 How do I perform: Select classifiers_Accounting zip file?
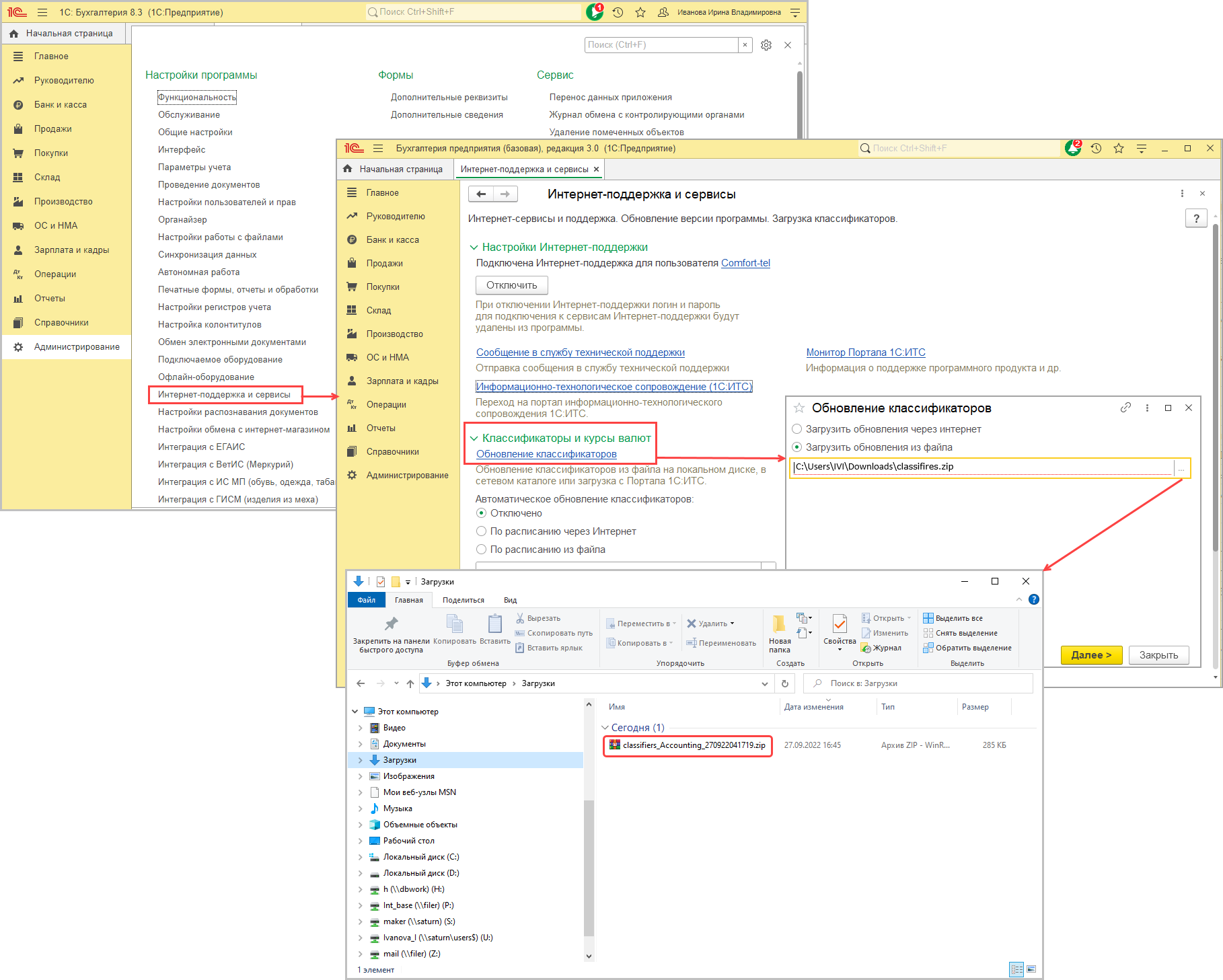click(x=688, y=745)
